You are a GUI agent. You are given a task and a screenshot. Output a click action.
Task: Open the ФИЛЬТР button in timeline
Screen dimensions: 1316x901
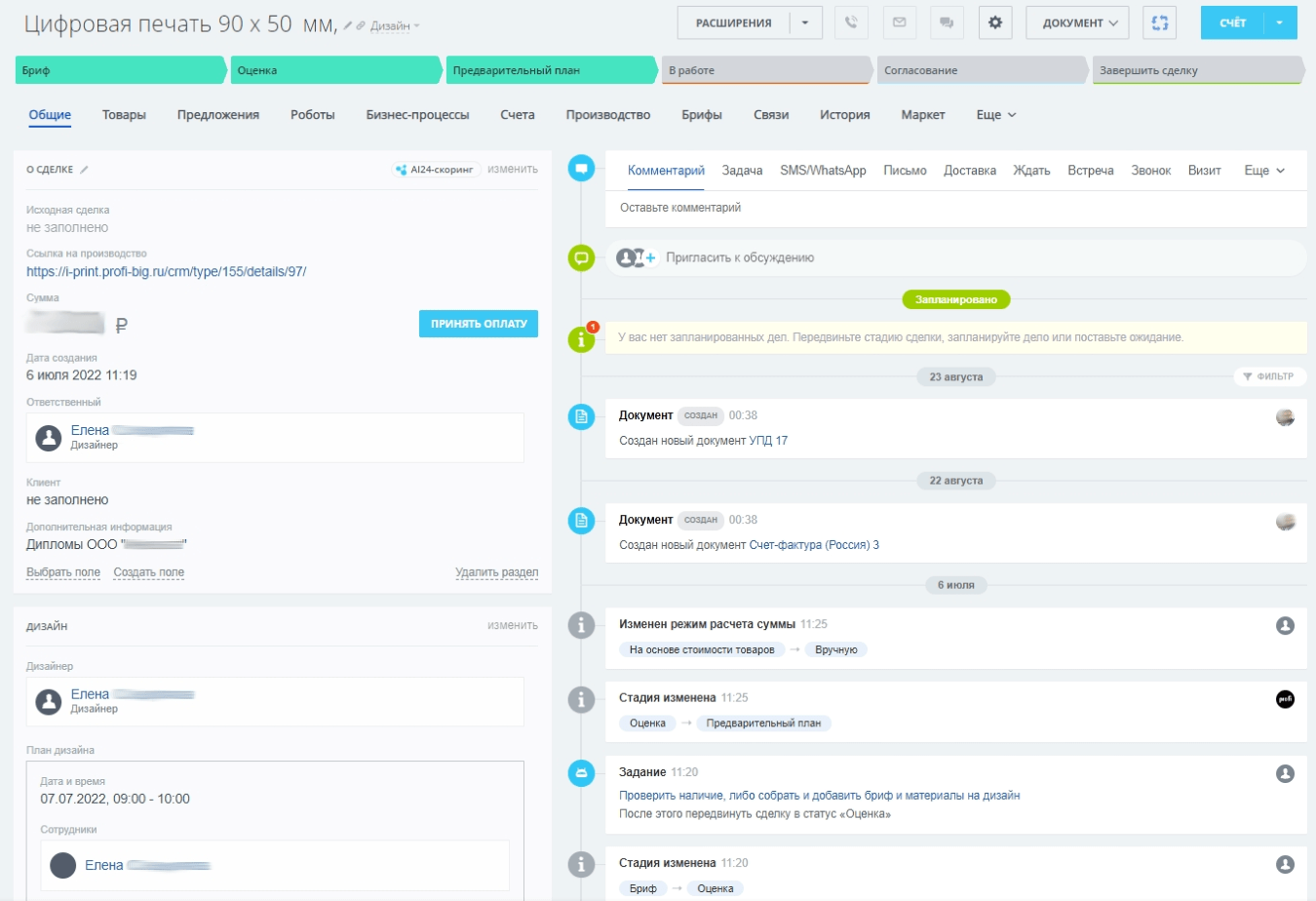(1269, 376)
